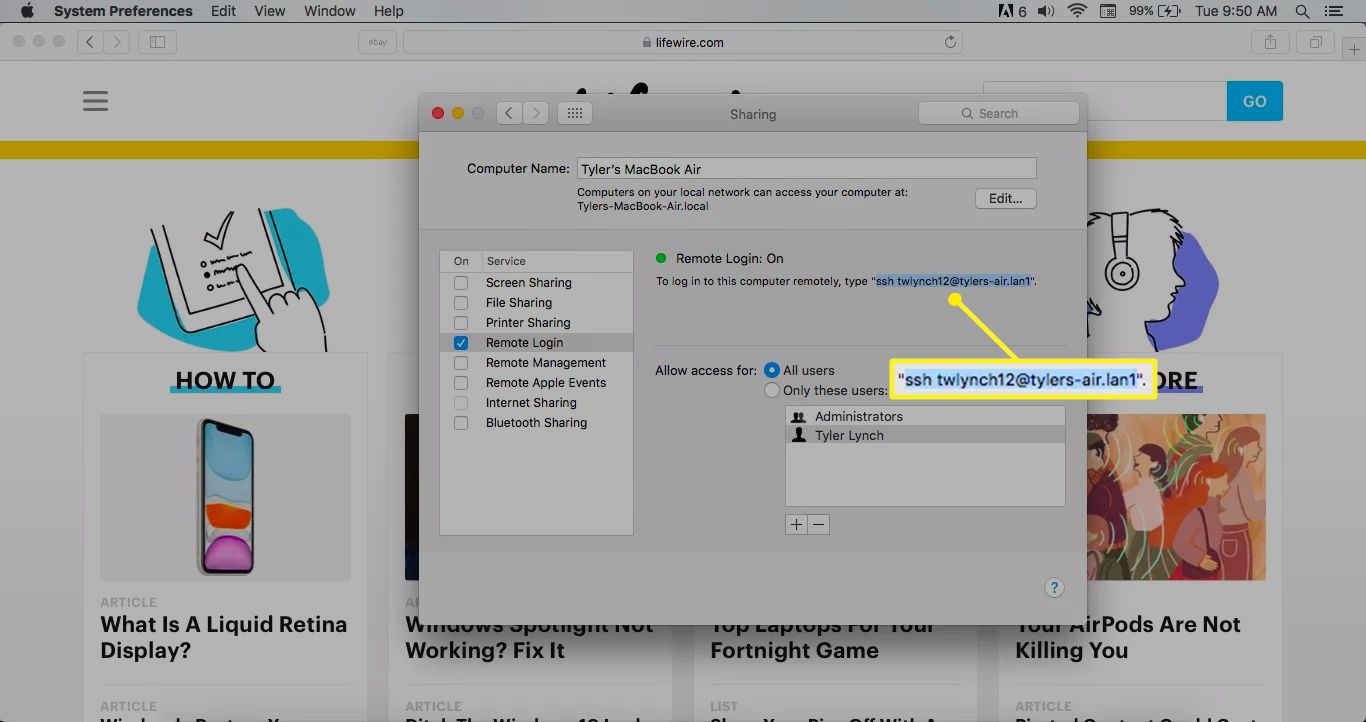This screenshot has height=722, width=1366.
Task: Show Safari tab overview
Action: tap(1316, 42)
